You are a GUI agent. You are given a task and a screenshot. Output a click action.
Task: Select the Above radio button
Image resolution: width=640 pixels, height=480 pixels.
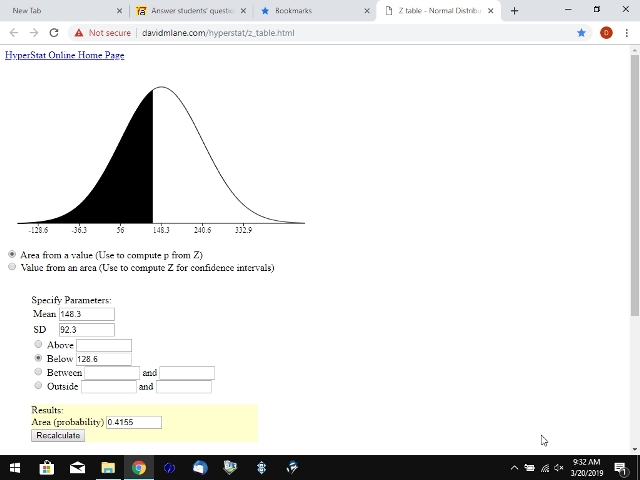(38, 344)
